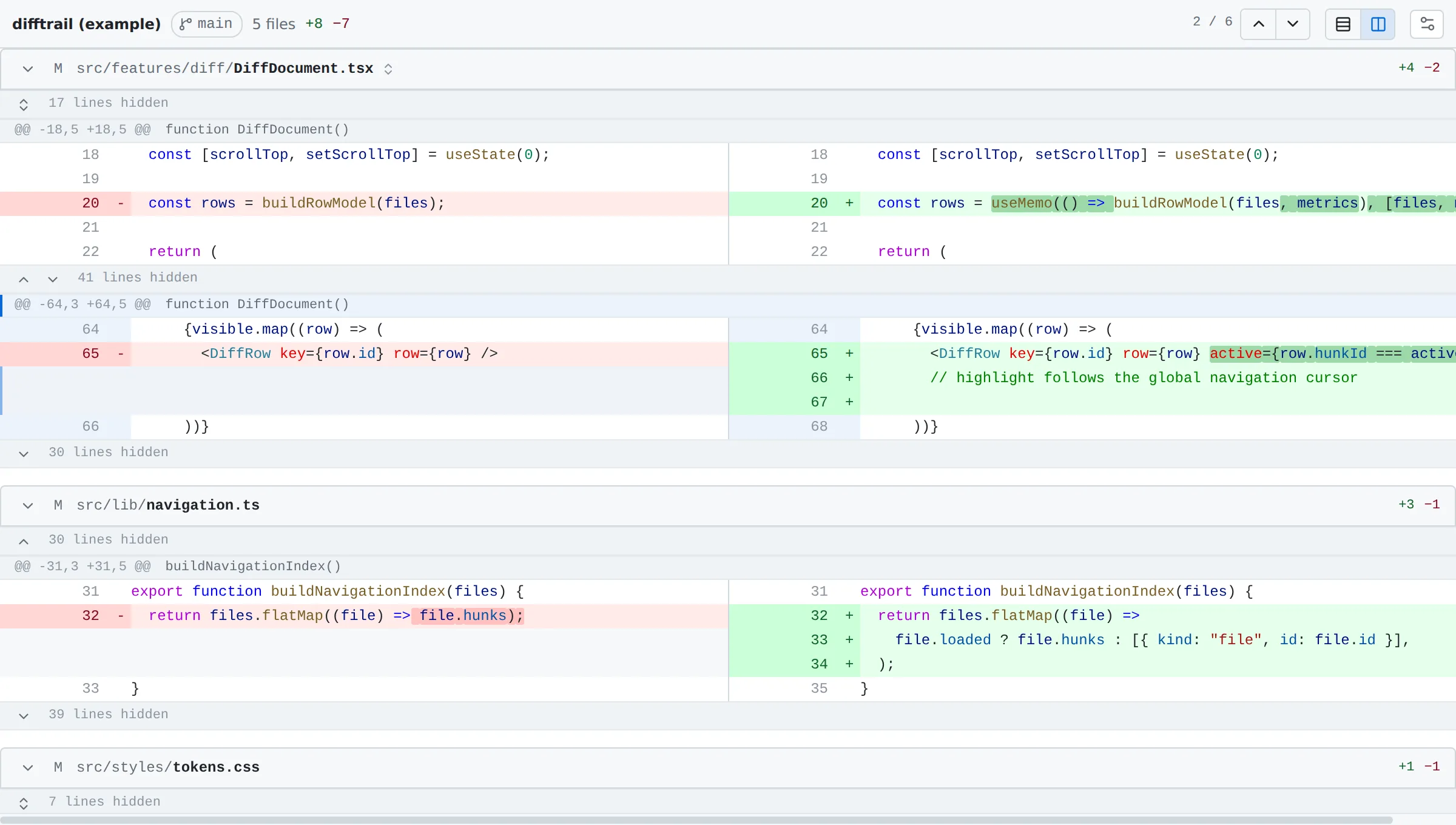Expand the 17 hidden lines
1456x825 pixels.
[x=24, y=104]
